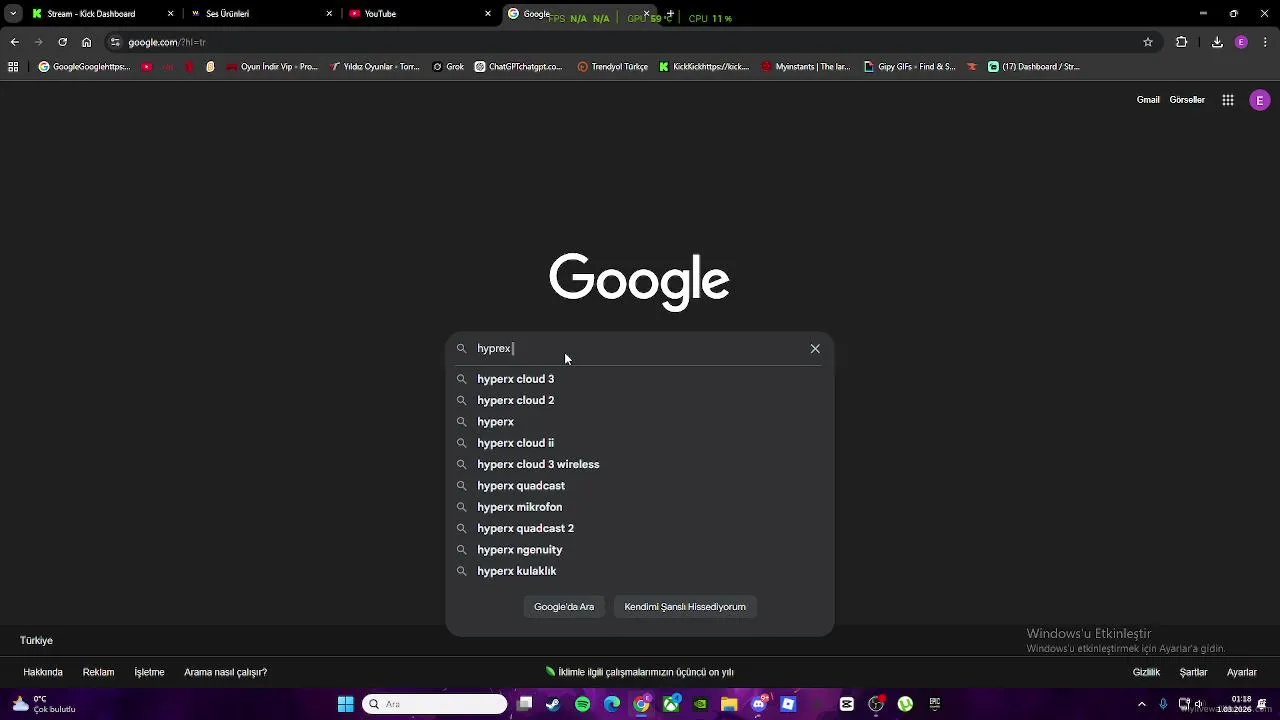Viewport: 1280px width, 720px height.
Task: Open the Gmail link
Action: (x=1148, y=100)
